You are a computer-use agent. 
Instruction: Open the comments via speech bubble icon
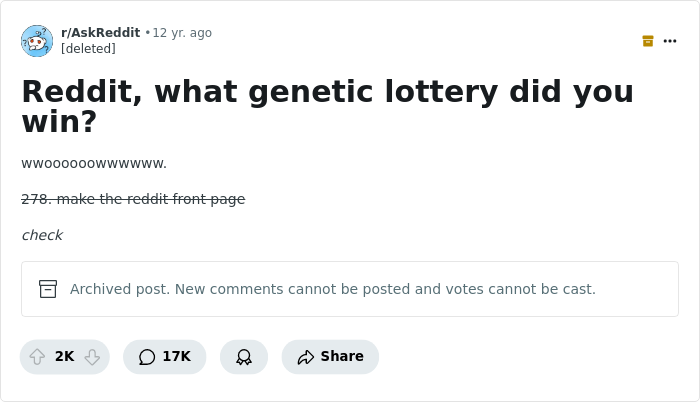pyautogui.click(x=147, y=357)
